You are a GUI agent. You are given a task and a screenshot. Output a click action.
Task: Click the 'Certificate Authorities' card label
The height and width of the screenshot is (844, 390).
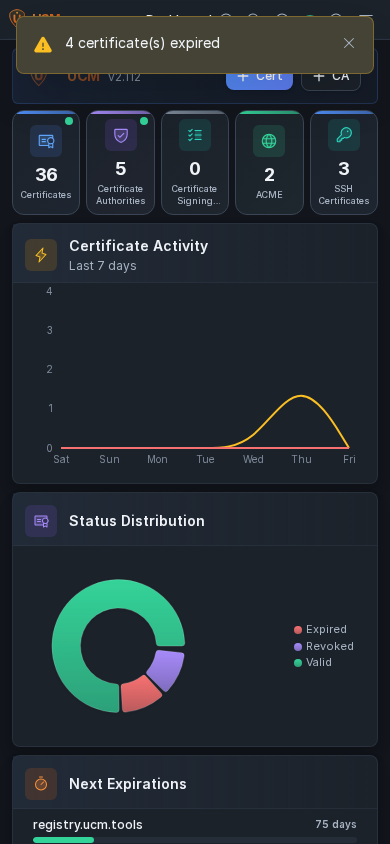(x=120, y=195)
